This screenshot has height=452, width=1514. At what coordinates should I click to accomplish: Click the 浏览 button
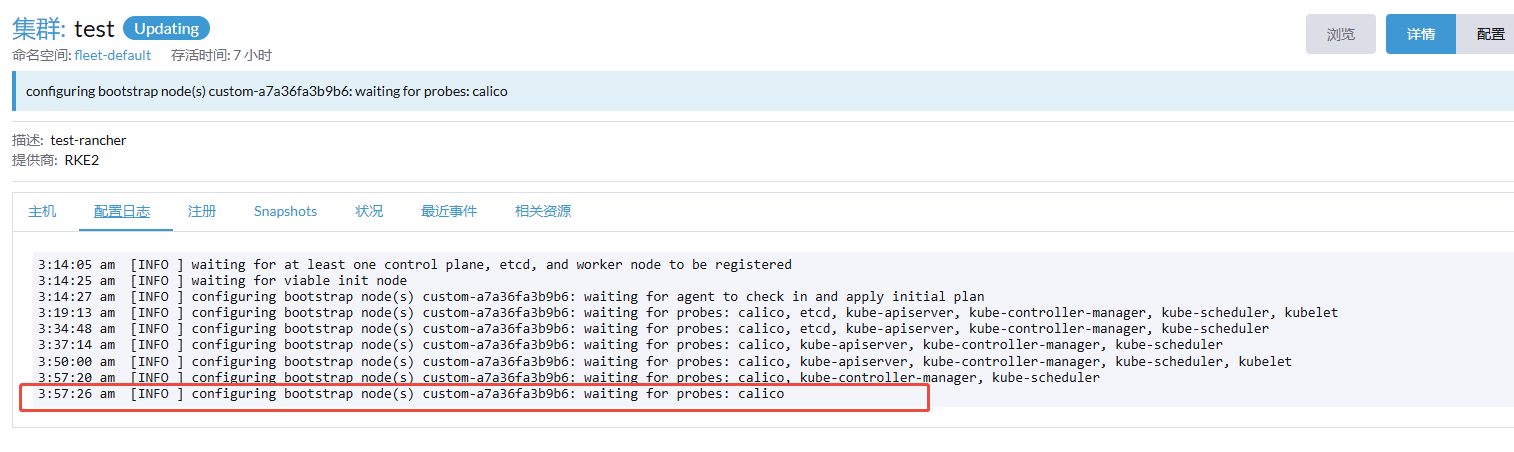coord(1340,34)
